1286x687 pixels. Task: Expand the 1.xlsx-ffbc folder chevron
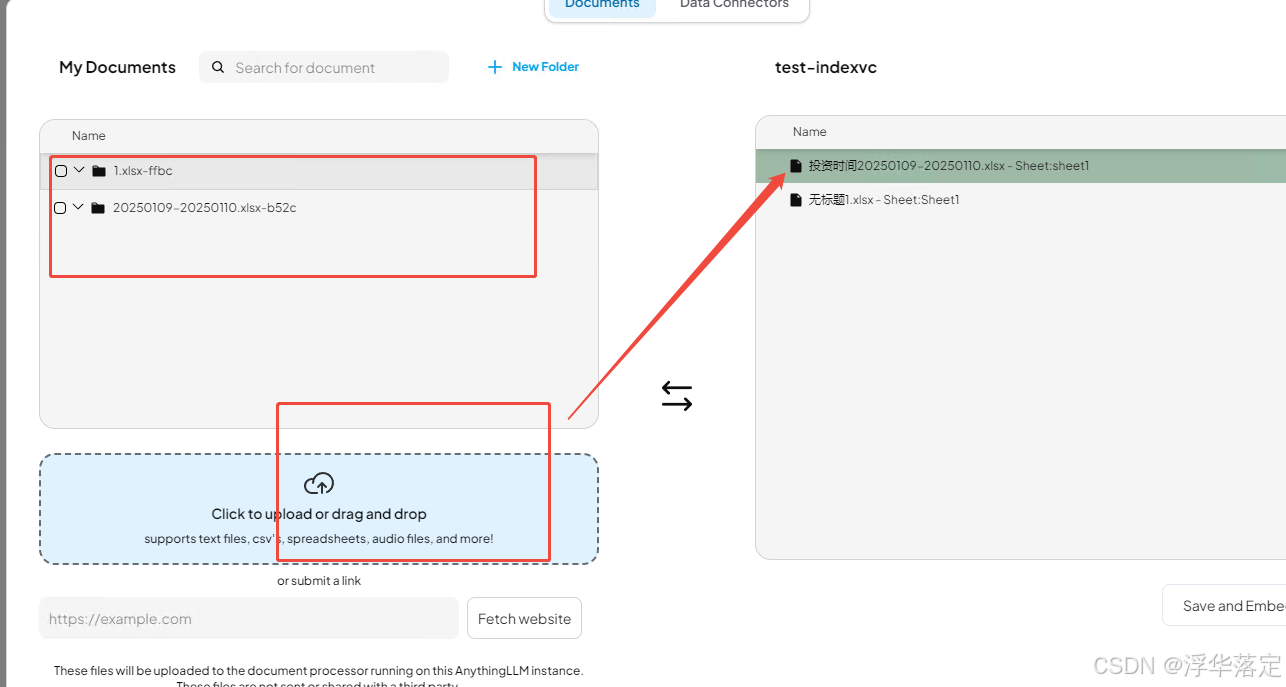click(x=79, y=170)
